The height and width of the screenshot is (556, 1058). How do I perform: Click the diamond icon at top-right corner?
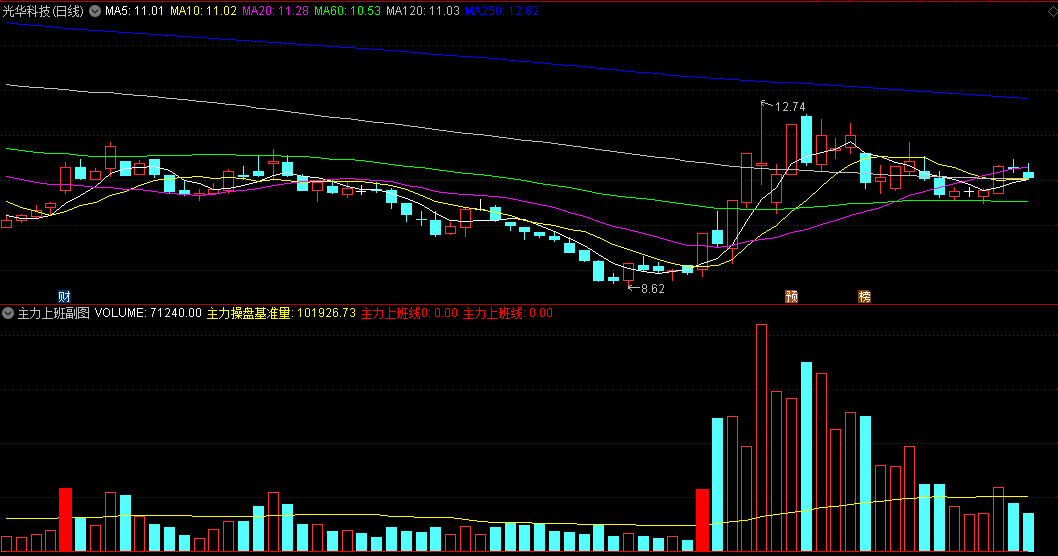coord(1052,11)
